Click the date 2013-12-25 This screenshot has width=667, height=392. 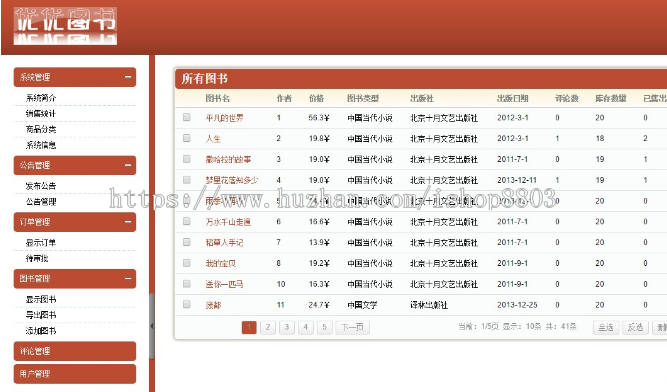(x=517, y=305)
